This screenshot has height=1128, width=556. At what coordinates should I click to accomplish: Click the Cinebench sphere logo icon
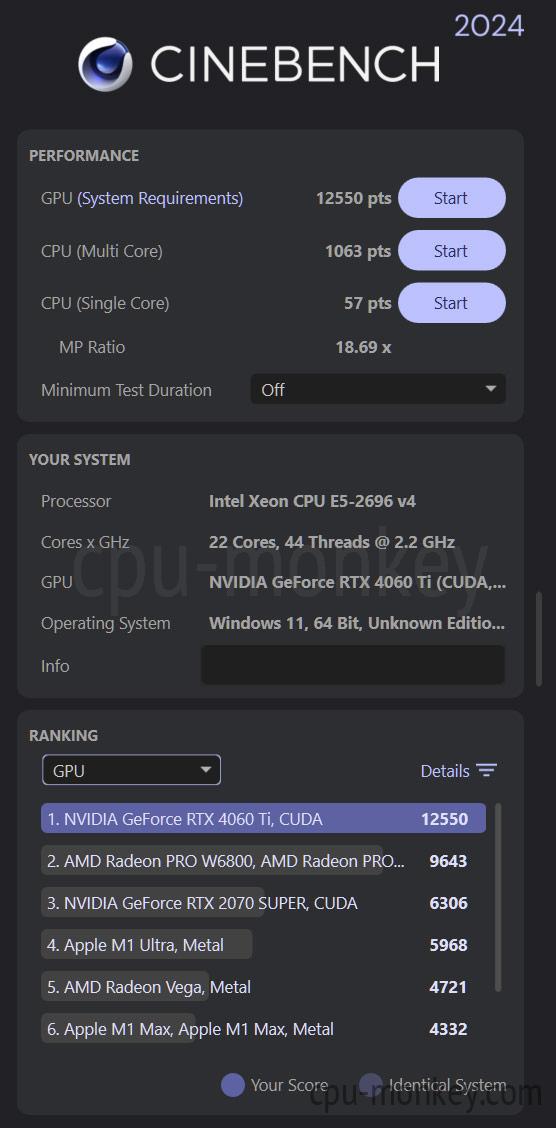105,64
